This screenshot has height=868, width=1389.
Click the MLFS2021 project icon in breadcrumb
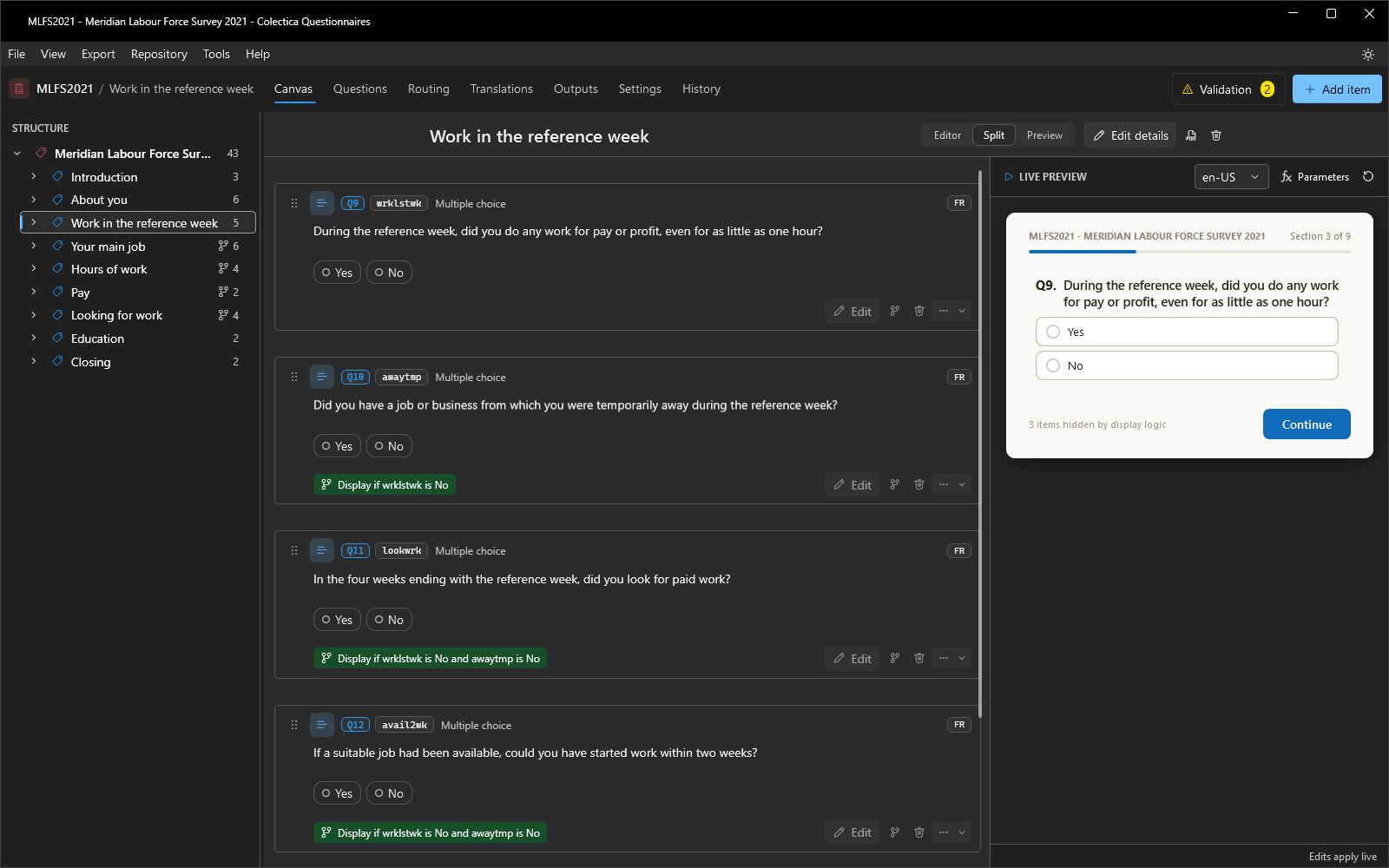[x=19, y=89]
